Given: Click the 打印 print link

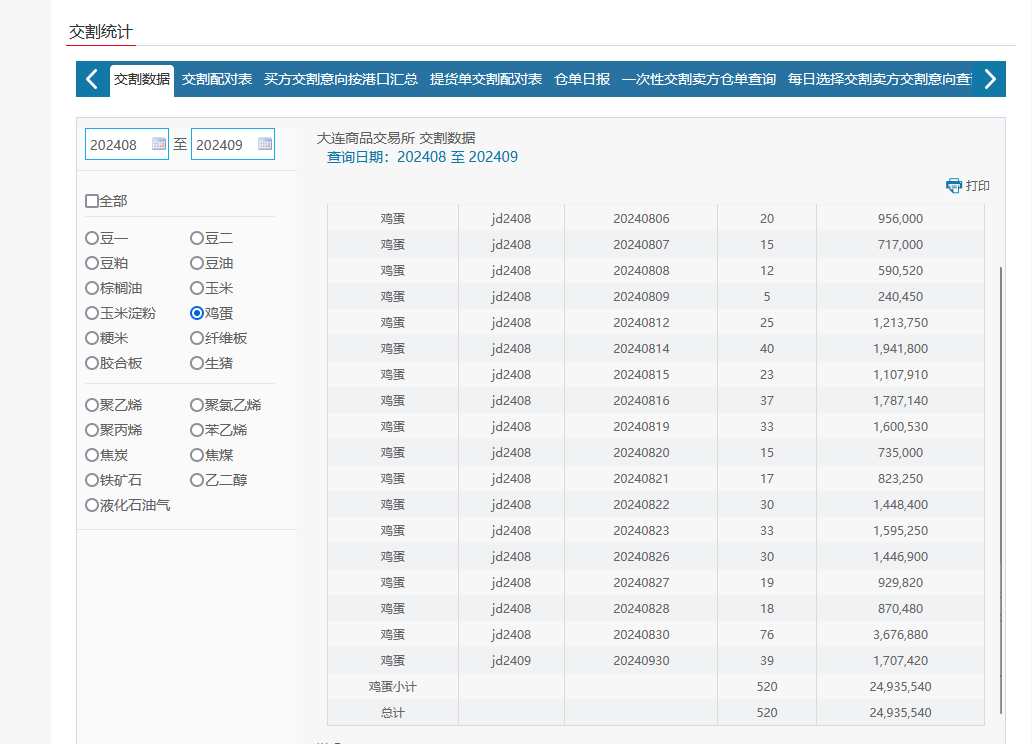Looking at the screenshot, I should tap(977, 186).
